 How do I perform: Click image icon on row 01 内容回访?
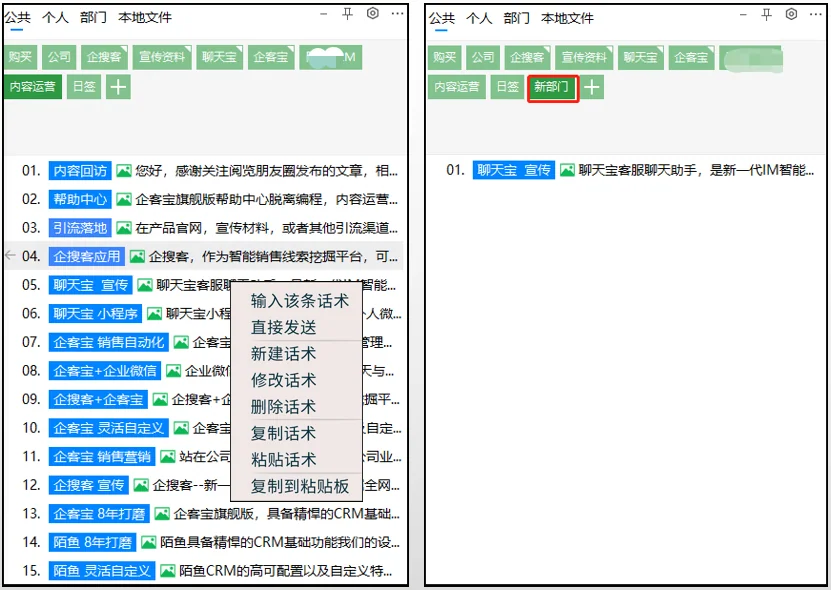pos(123,171)
